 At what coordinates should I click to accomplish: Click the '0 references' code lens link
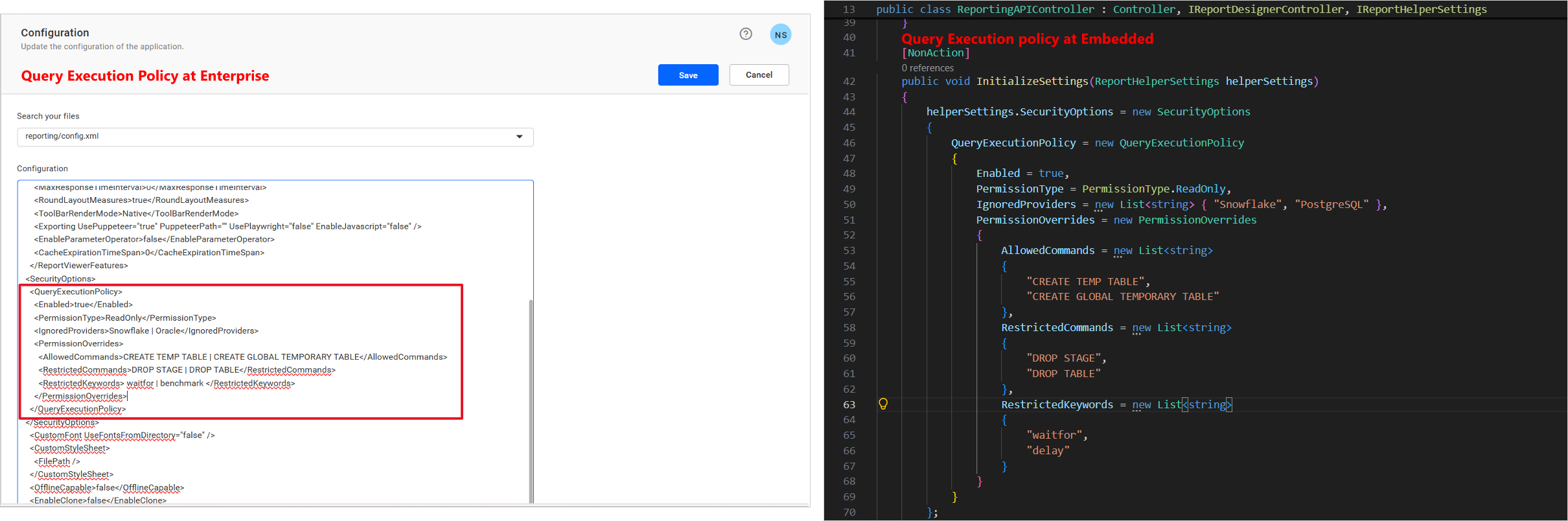coord(927,68)
